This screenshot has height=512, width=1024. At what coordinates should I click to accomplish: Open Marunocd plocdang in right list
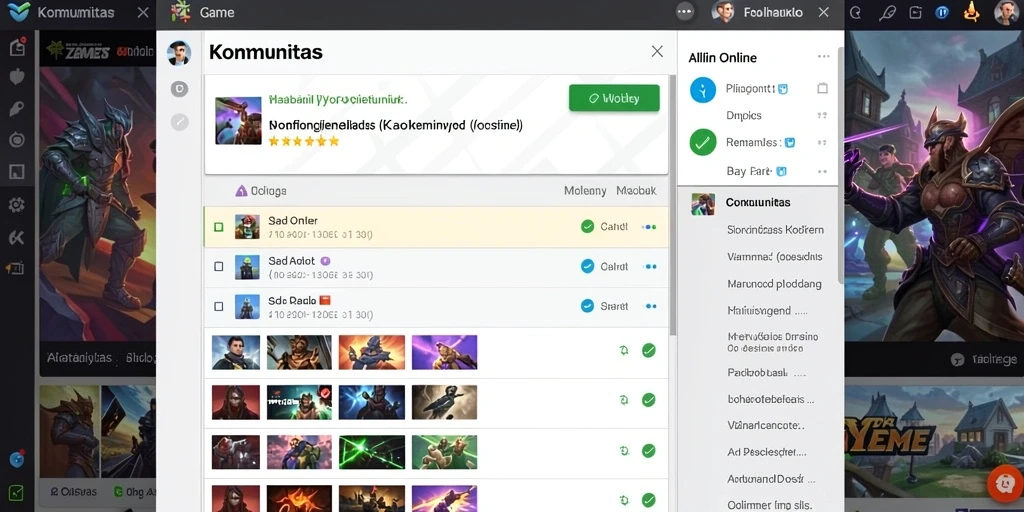775,284
